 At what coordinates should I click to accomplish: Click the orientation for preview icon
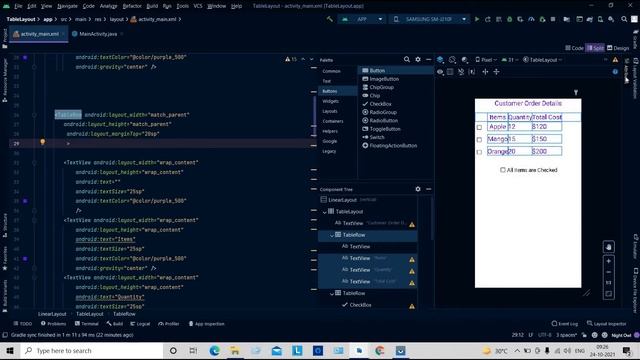pyautogui.click(x=452, y=60)
